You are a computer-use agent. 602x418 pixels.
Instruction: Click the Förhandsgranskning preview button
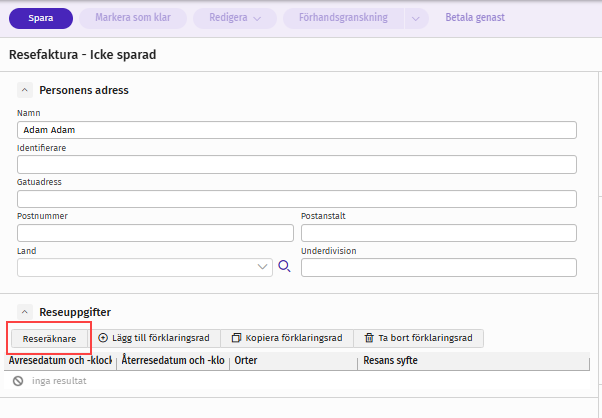point(343,18)
